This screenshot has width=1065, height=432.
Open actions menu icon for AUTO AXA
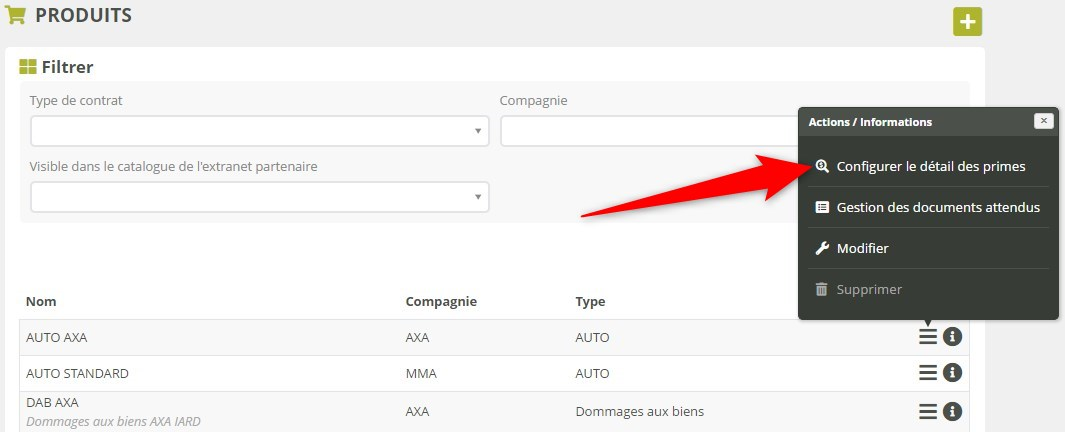(x=928, y=337)
